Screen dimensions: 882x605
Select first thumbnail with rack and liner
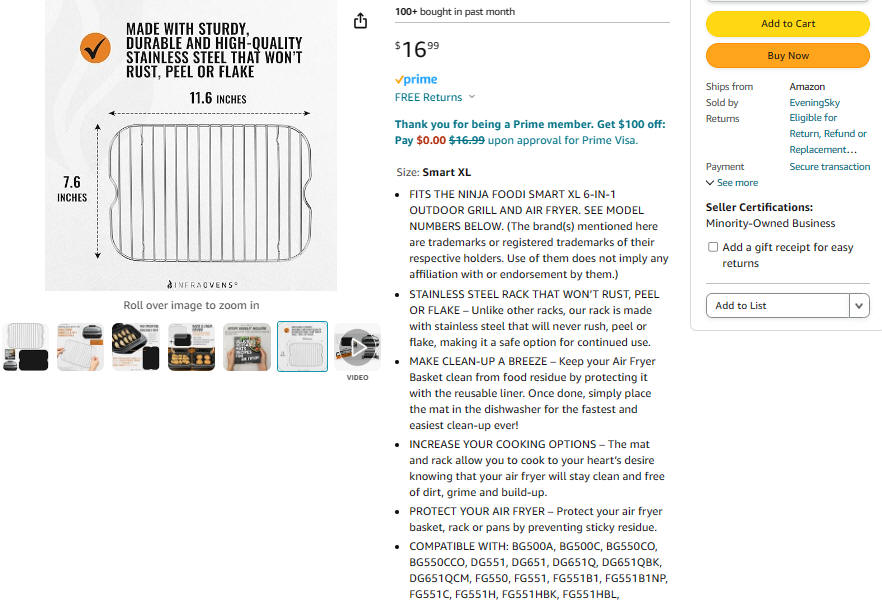(25, 347)
